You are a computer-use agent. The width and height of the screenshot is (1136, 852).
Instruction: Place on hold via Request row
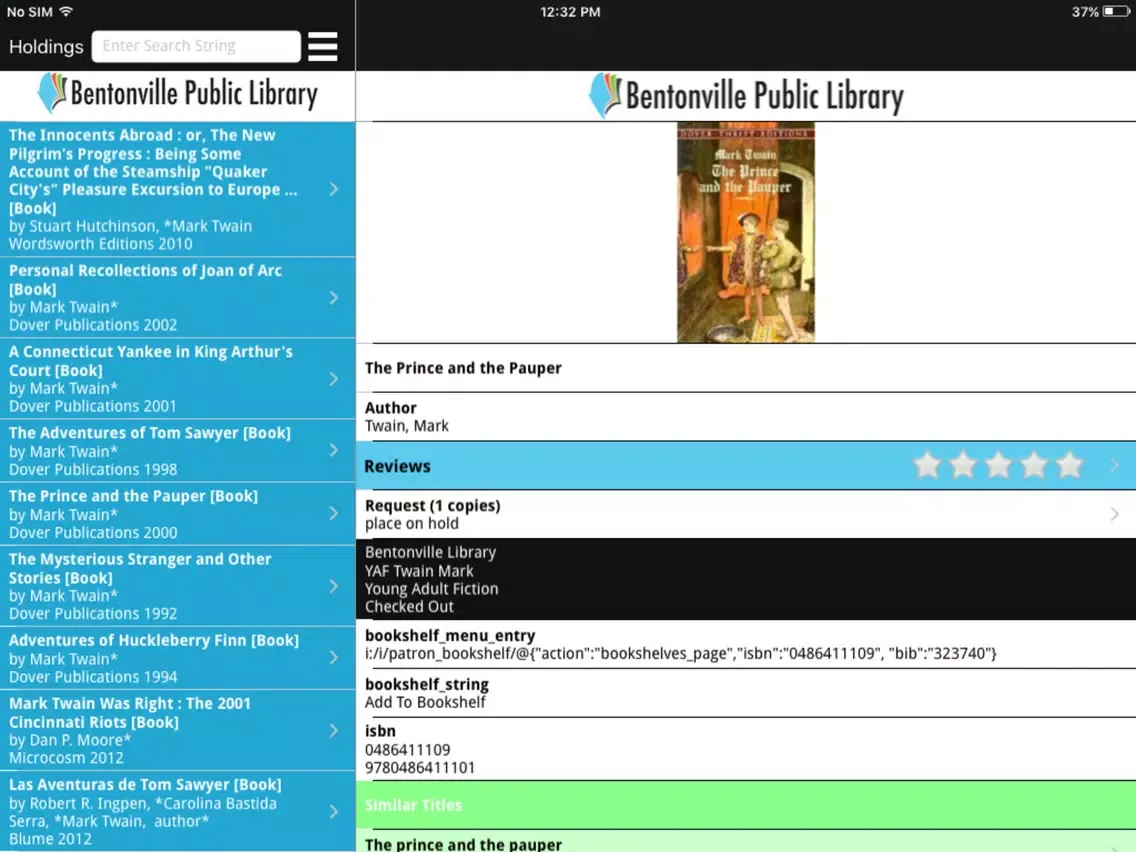pos(746,514)
